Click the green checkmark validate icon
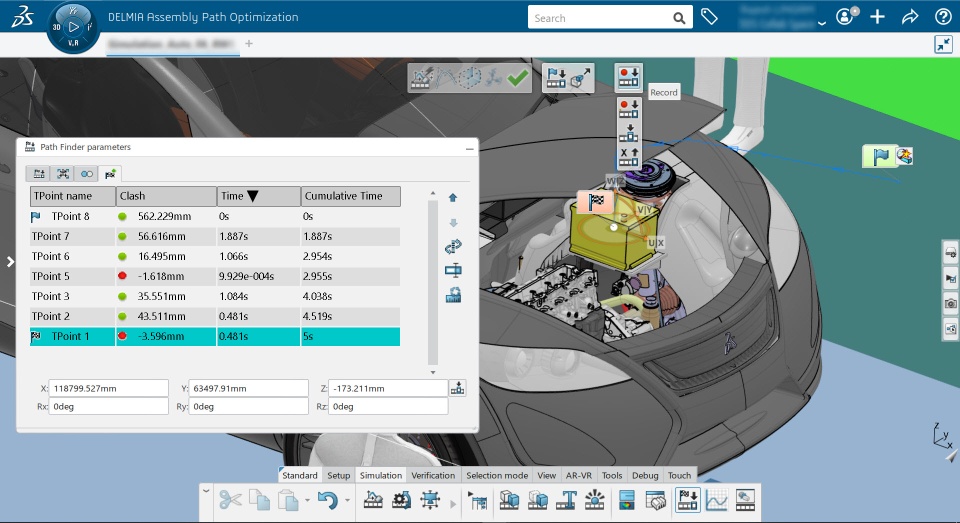Viewport: 960px width, 523px height. tap(518, 78)
